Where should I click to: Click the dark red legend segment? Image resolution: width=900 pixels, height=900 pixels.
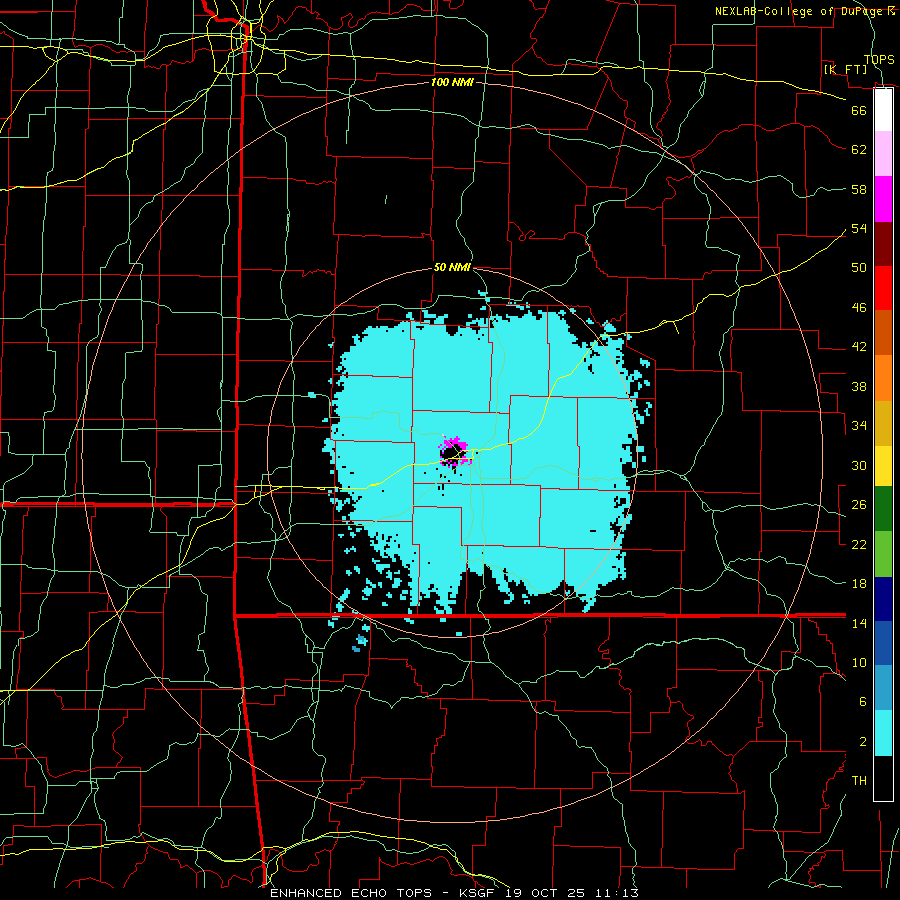(883, 244)
